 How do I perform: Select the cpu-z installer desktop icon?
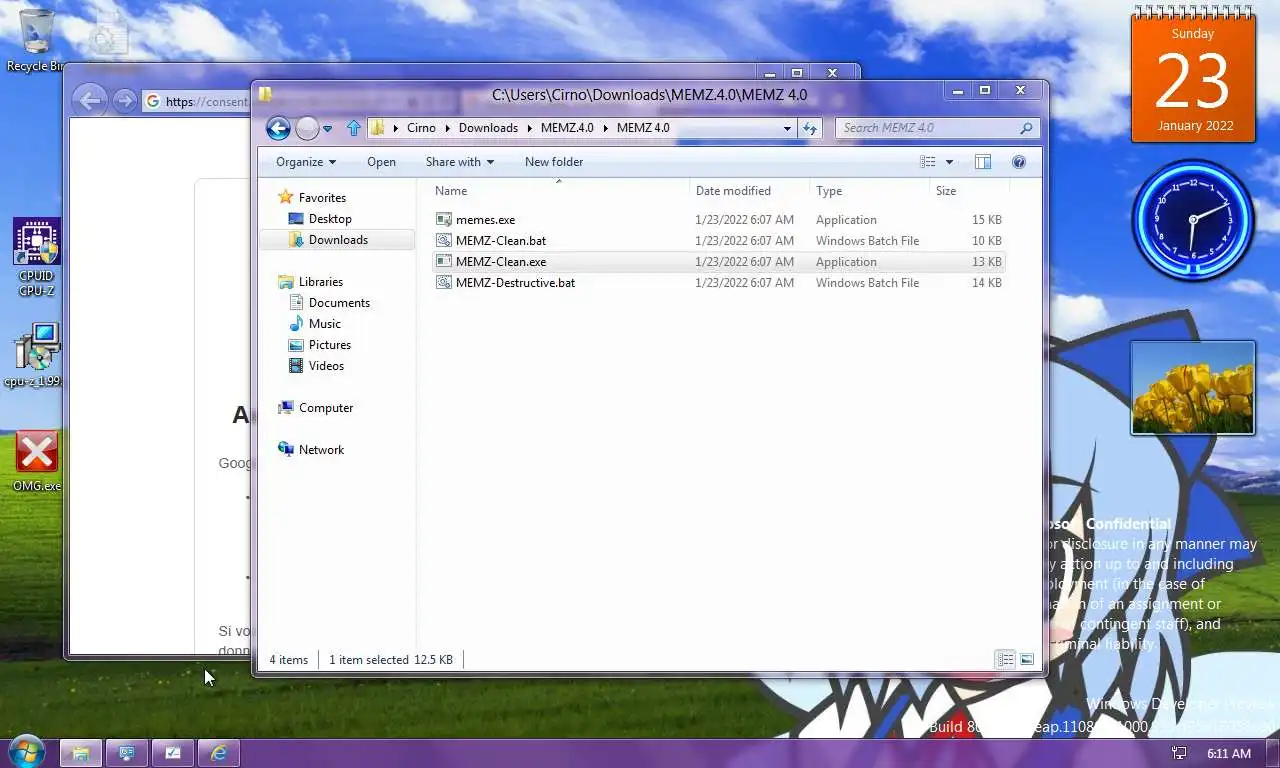click(x=36, y=355)
